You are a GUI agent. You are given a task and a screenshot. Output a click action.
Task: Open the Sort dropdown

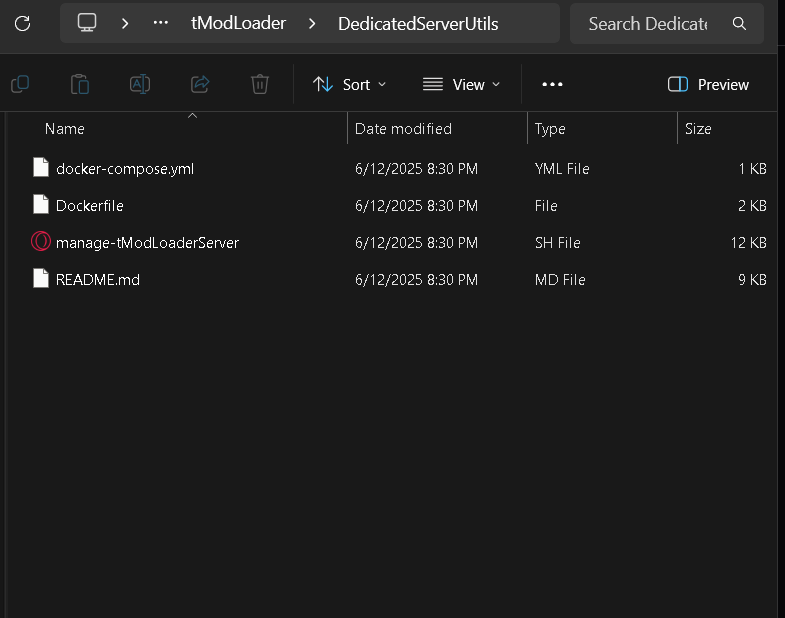pos(349,84)
